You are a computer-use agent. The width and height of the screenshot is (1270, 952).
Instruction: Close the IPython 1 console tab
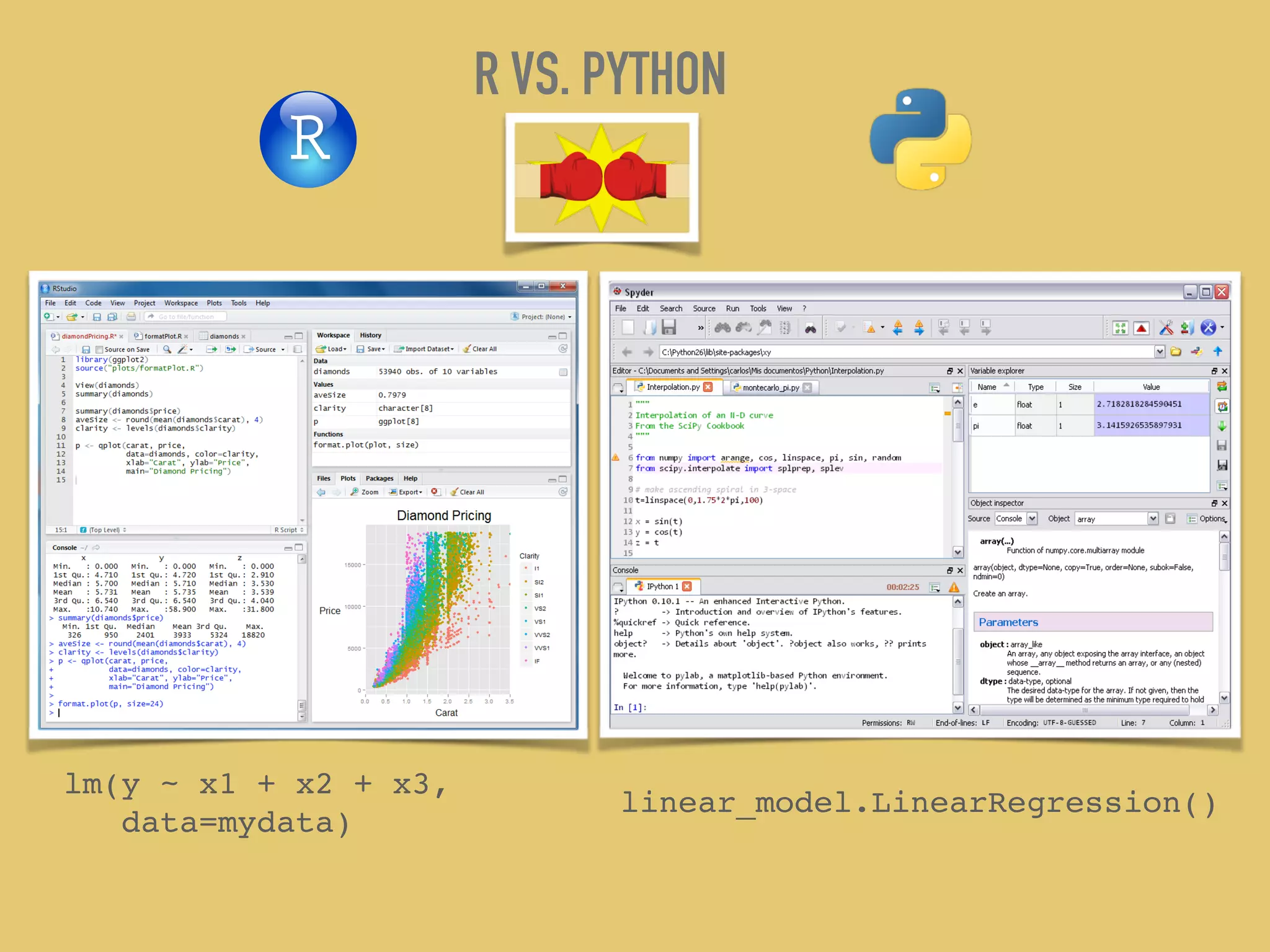point(687,586)
